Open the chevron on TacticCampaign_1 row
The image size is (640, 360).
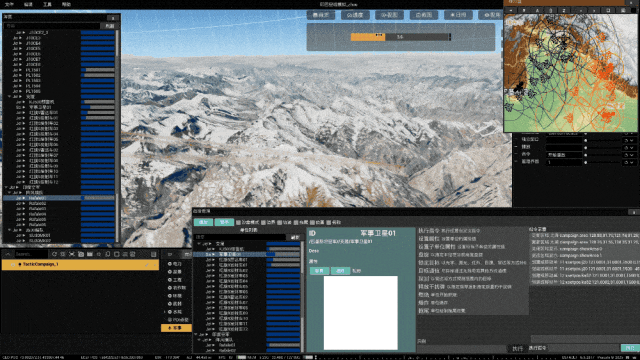coord(155,264)
